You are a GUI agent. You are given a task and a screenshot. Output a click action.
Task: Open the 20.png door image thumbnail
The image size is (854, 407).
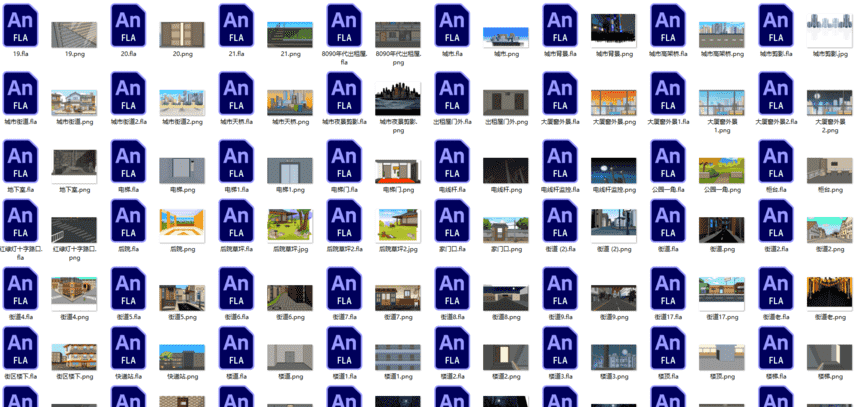coord(182,33)
